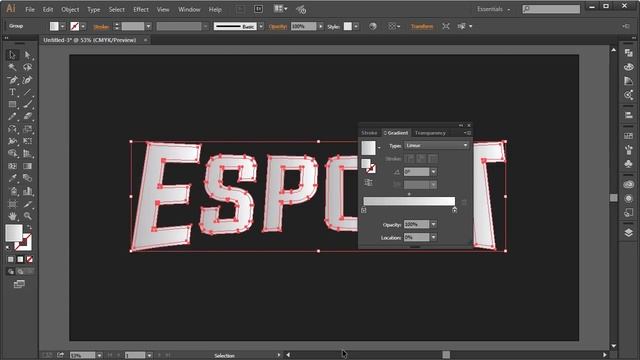The width and height of the screenshot is (640, 360).
Task: Open gradient Location dropdown
Action: (433, 237)
